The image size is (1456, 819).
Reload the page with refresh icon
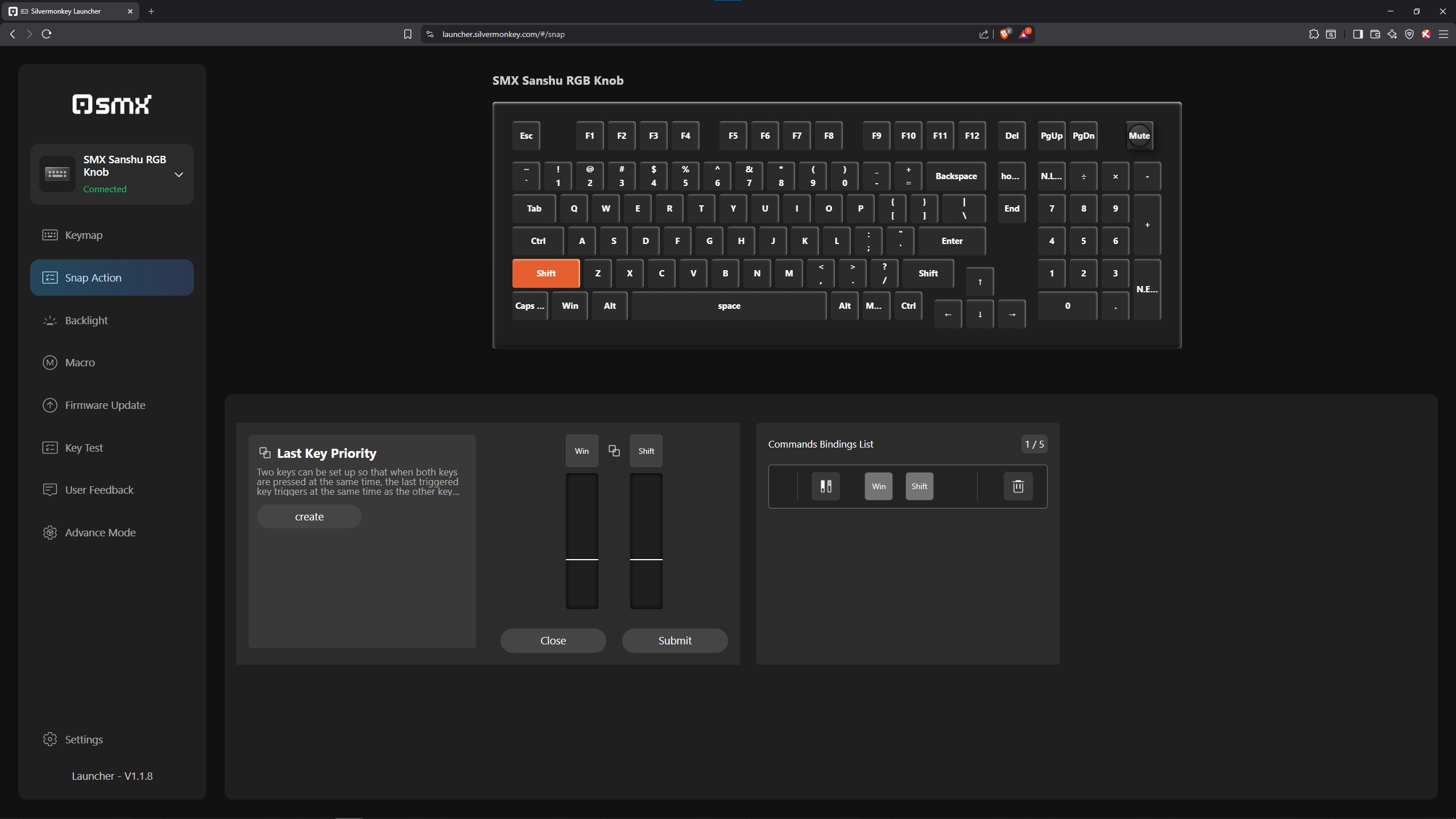(47, 34)
